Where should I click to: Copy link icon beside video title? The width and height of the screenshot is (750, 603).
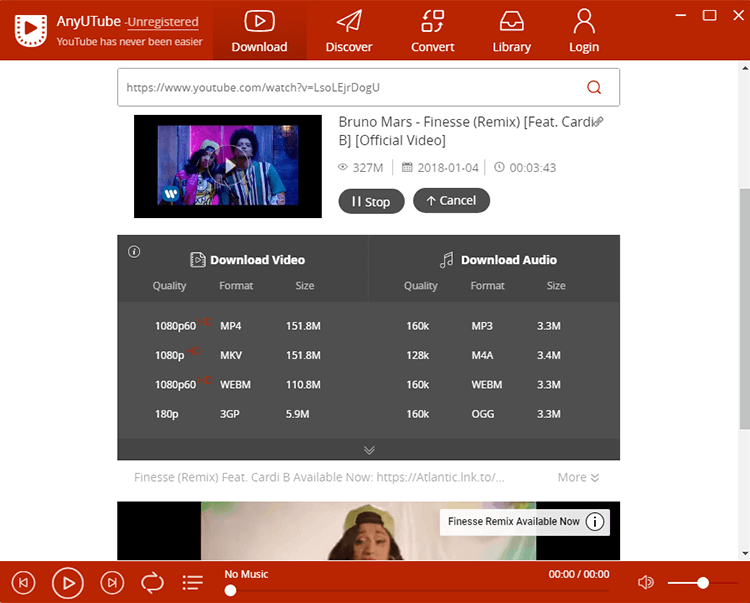coord(598,122)
